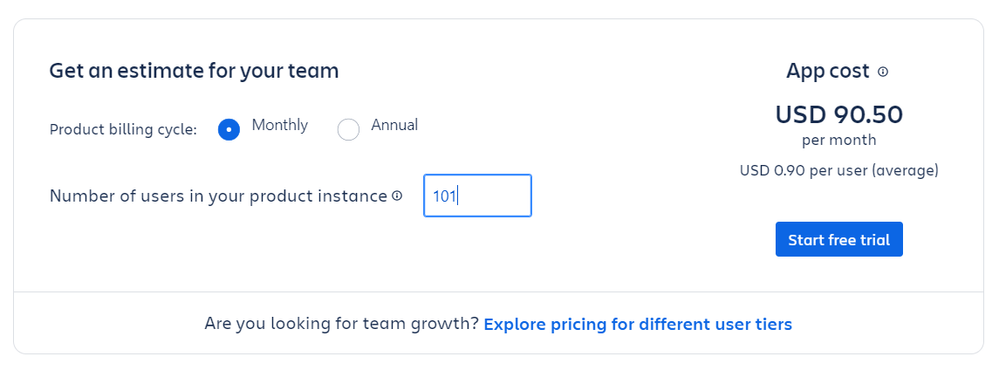Viewport: 999px width, 371px height.
Task: Click the 'Annual' label text
Action: tap(394, 125)
